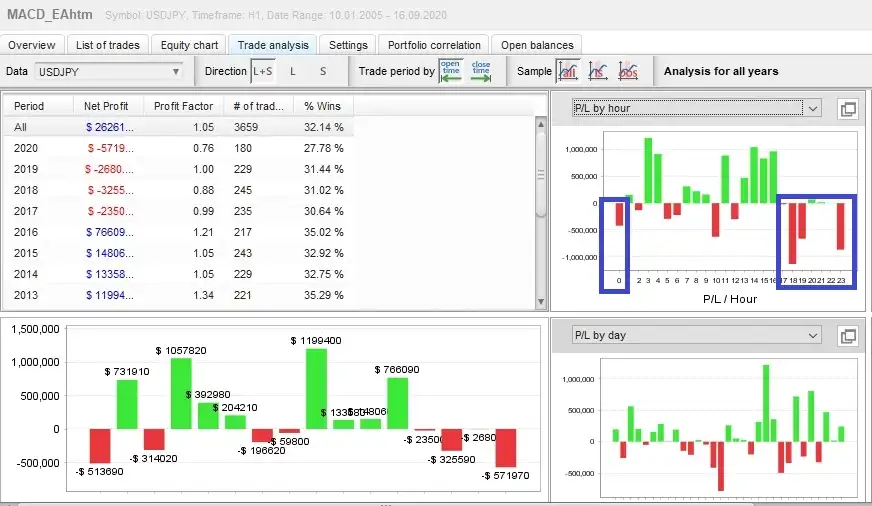This screenshot has width=872, height=506.
Task: Select trade period by open time icon
Action: click(451, 71)
